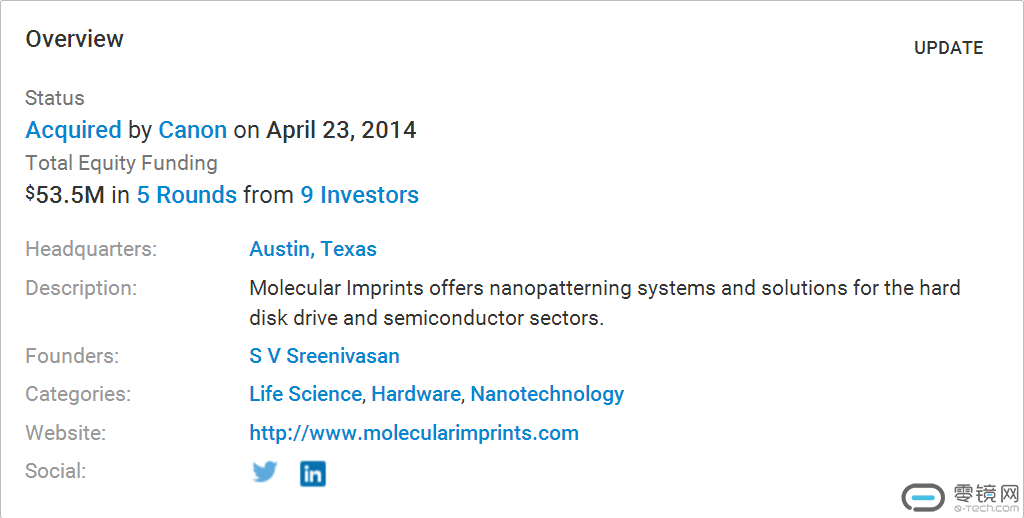Image resolution: width=1024 pixels, height=518 pixels.
Task: Click the Total Equity Funding label
Action: pyautogui.click(x=121, y=163)
